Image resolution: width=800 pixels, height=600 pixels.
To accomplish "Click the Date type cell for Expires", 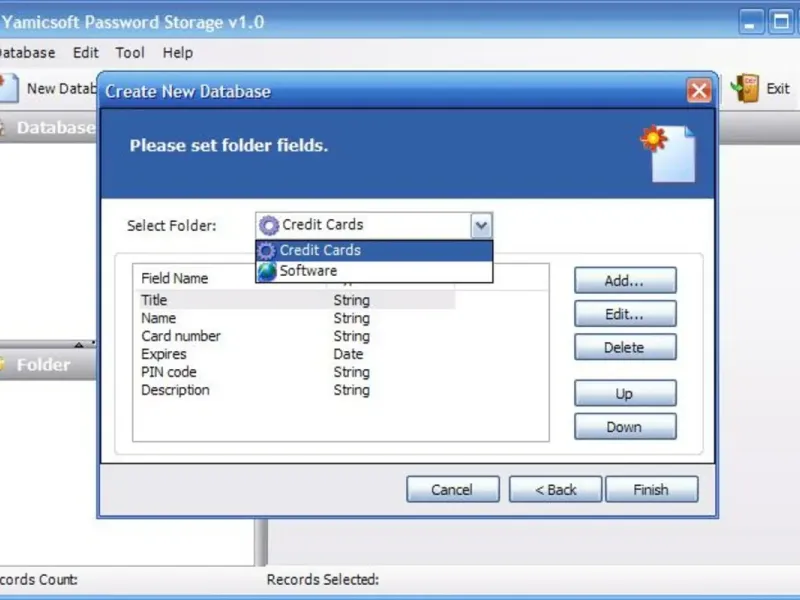I will tap(348, 354).
